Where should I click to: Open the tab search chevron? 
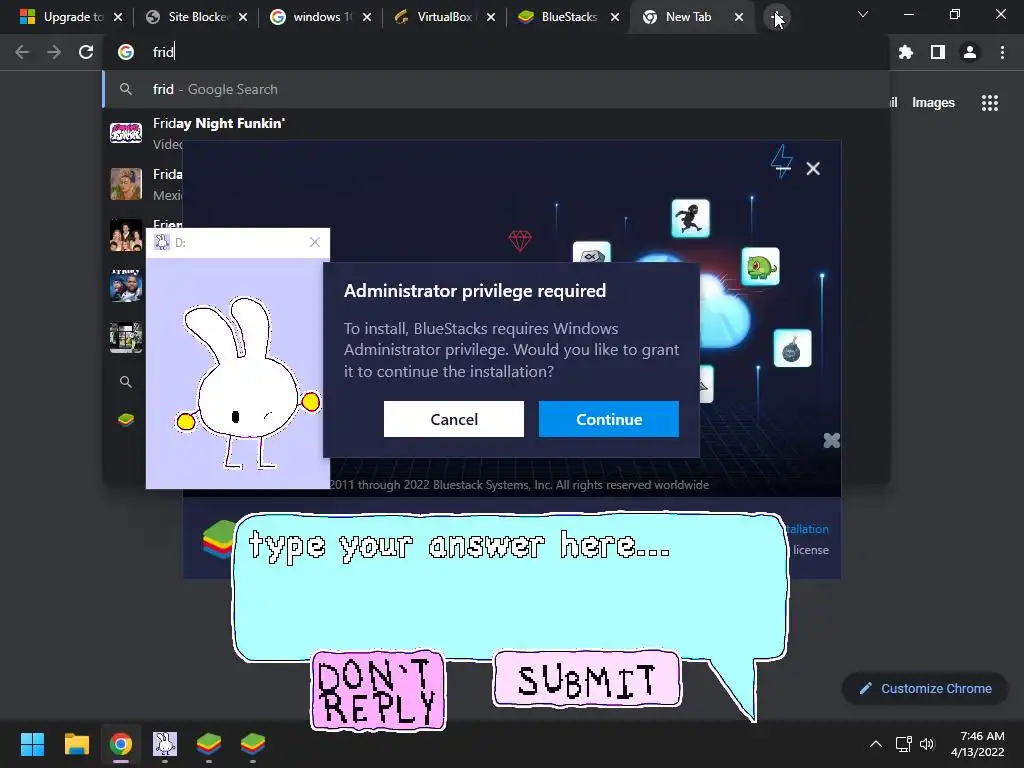click(x=863, y=14)
